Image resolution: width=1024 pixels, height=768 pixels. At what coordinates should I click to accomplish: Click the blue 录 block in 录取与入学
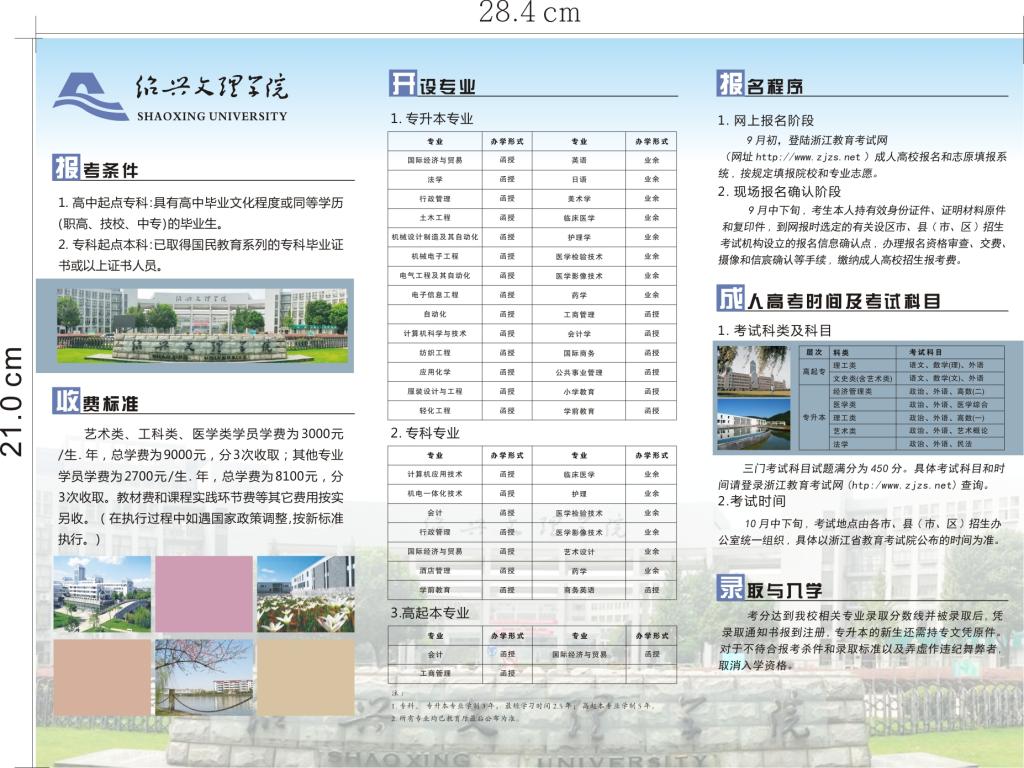pyautogui.click(x=730, y=588)
